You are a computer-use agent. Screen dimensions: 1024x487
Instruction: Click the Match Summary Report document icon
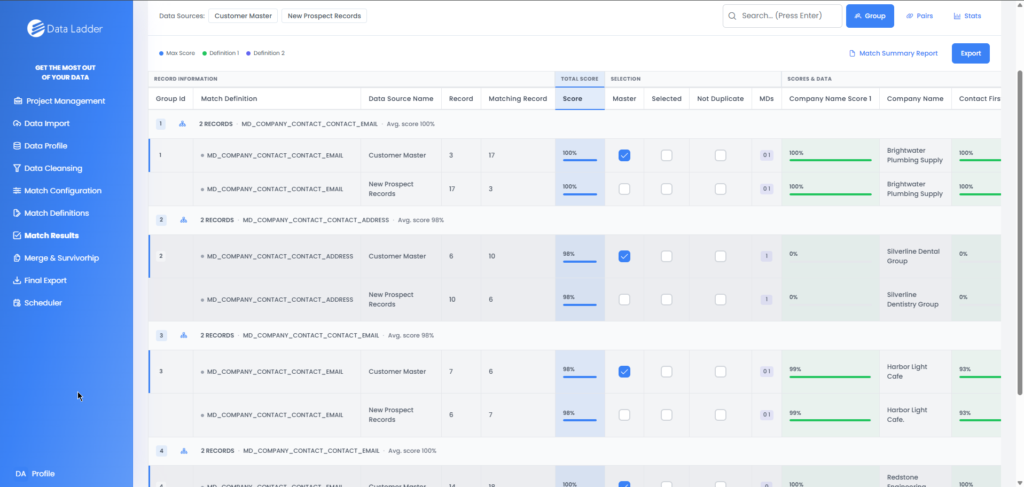852,54
